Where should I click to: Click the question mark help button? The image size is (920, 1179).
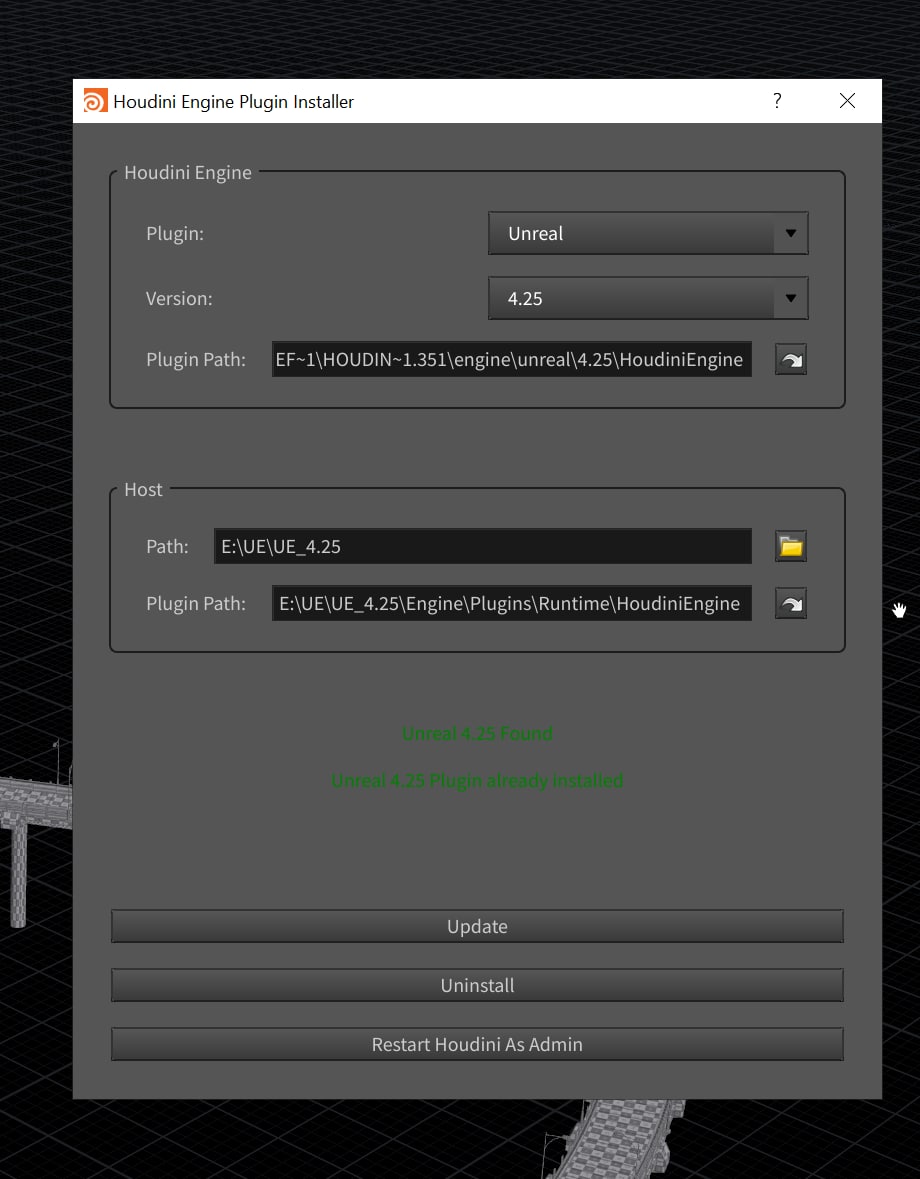coord(777,101)
